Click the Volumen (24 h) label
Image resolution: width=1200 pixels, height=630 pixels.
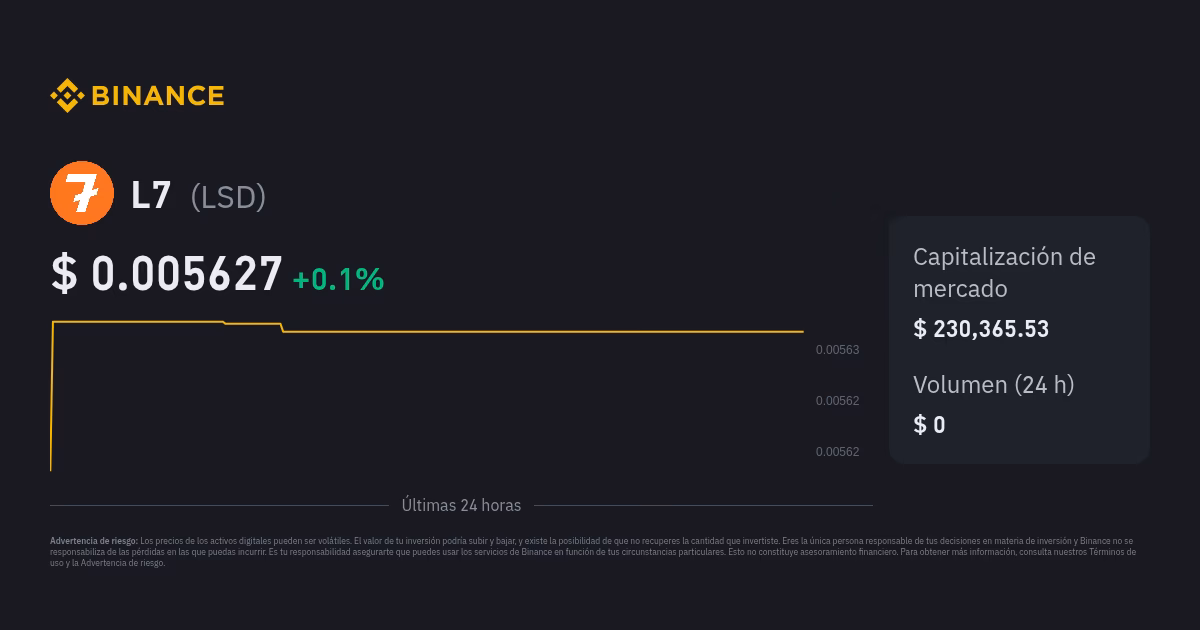(994, 385)
